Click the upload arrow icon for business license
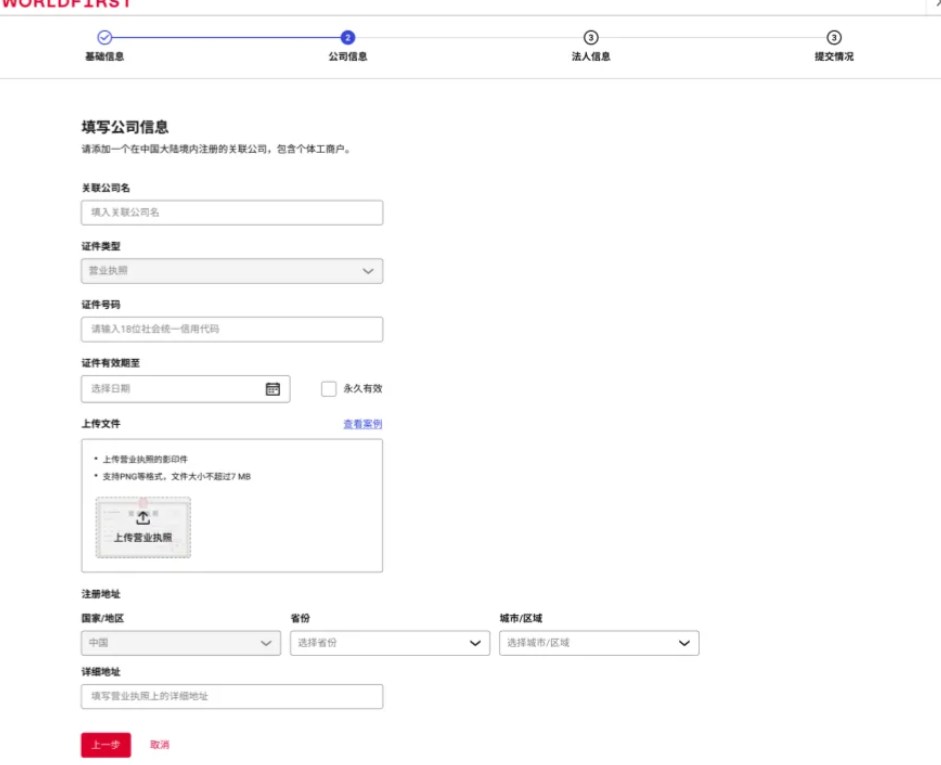The width and height of the screenshot is (941, 765). (x=143, y=518)
